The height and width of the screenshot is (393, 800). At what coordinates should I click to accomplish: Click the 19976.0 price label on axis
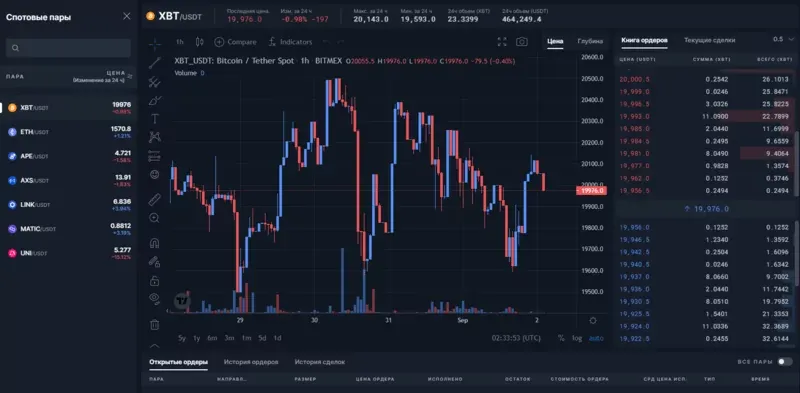(591, 191)
